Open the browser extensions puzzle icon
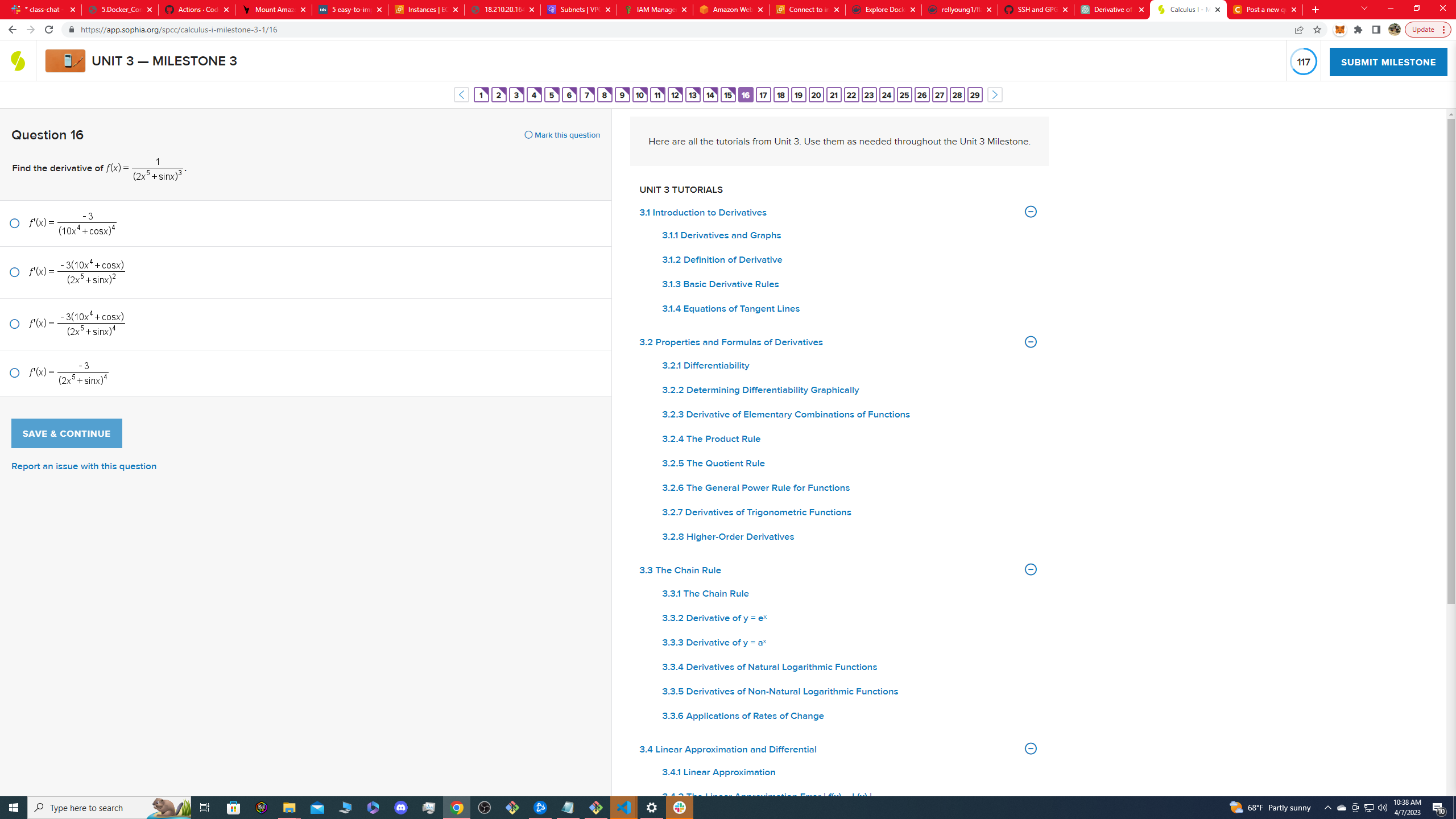Viewport: 1456px width, 819px height. pos(1358,30)
